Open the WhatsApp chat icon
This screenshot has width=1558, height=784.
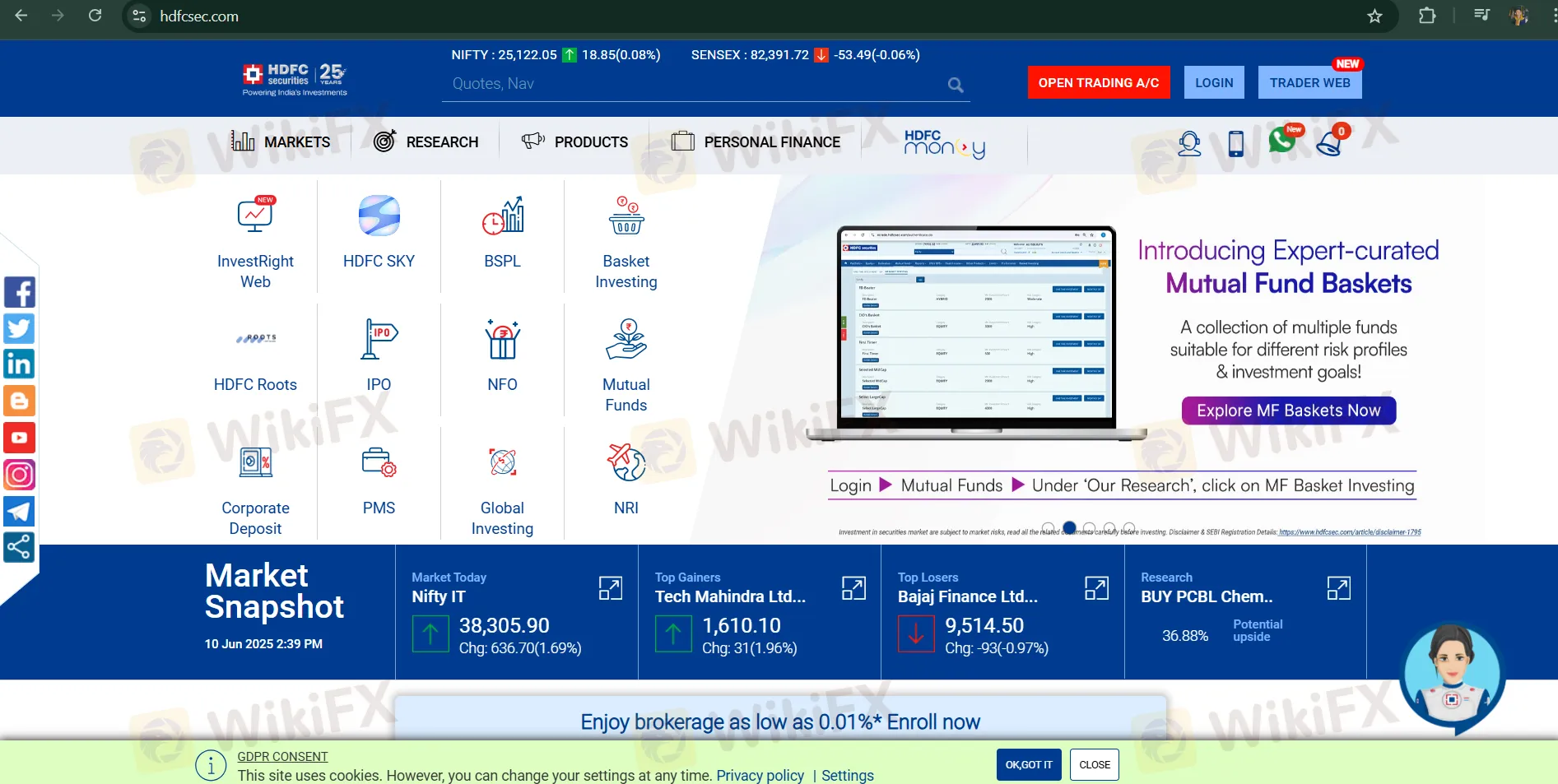pos(1283,141)
